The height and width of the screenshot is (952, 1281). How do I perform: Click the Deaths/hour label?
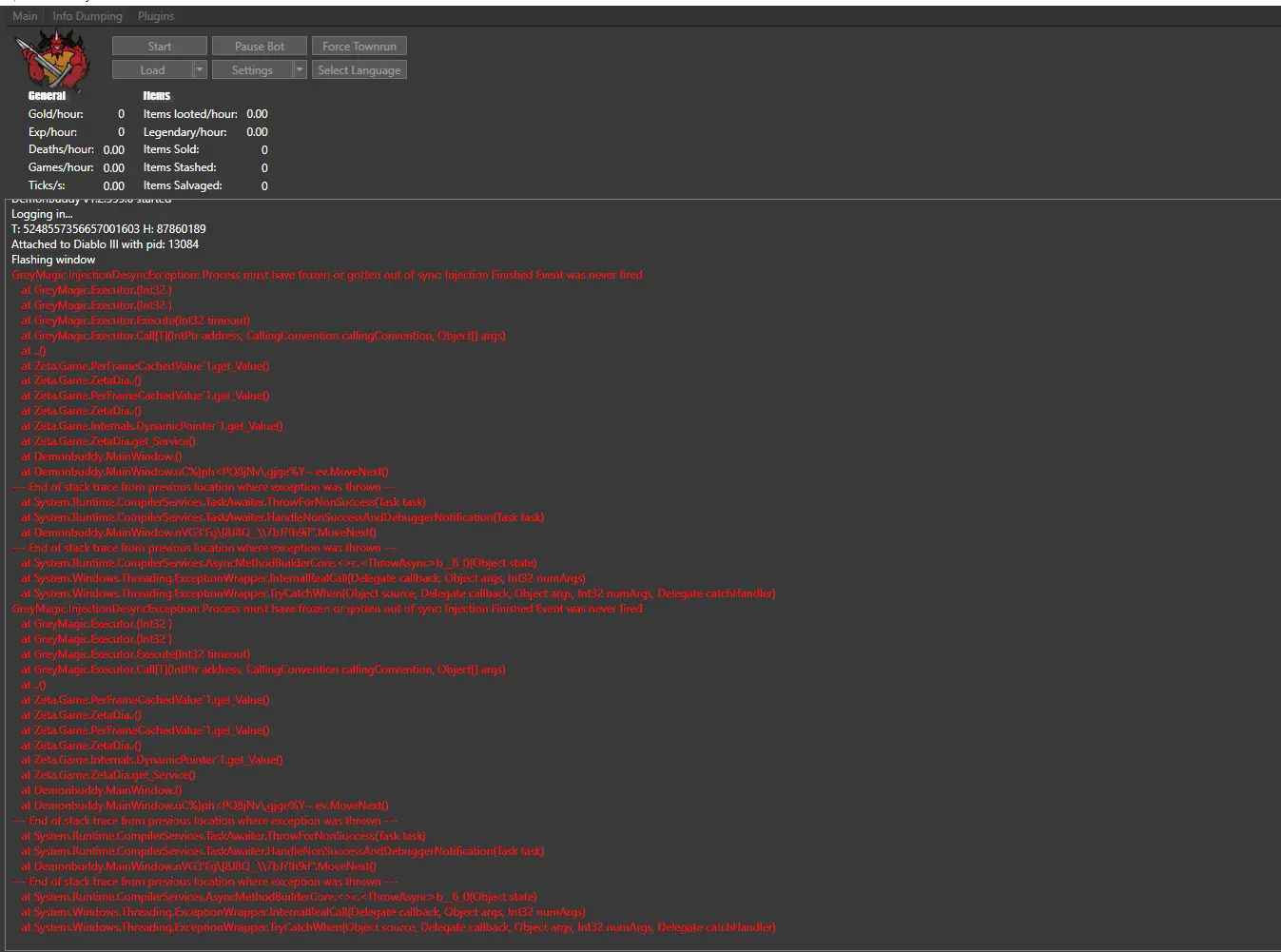tap(61, 149)
